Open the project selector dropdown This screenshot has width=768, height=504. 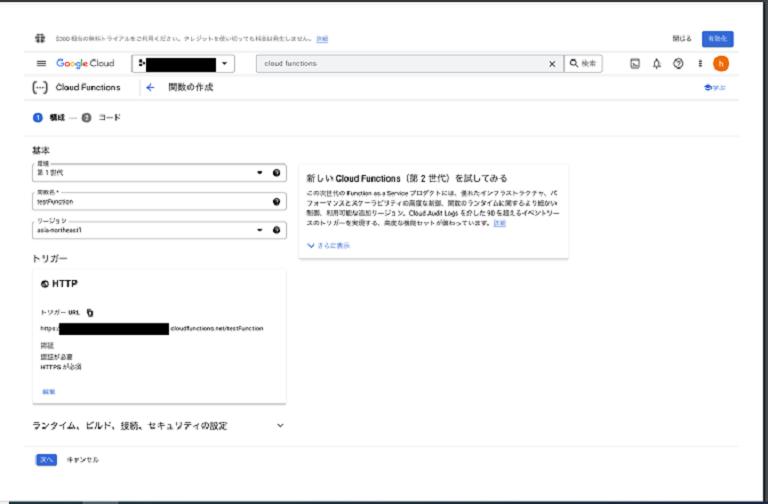click(x=183, y=64)
